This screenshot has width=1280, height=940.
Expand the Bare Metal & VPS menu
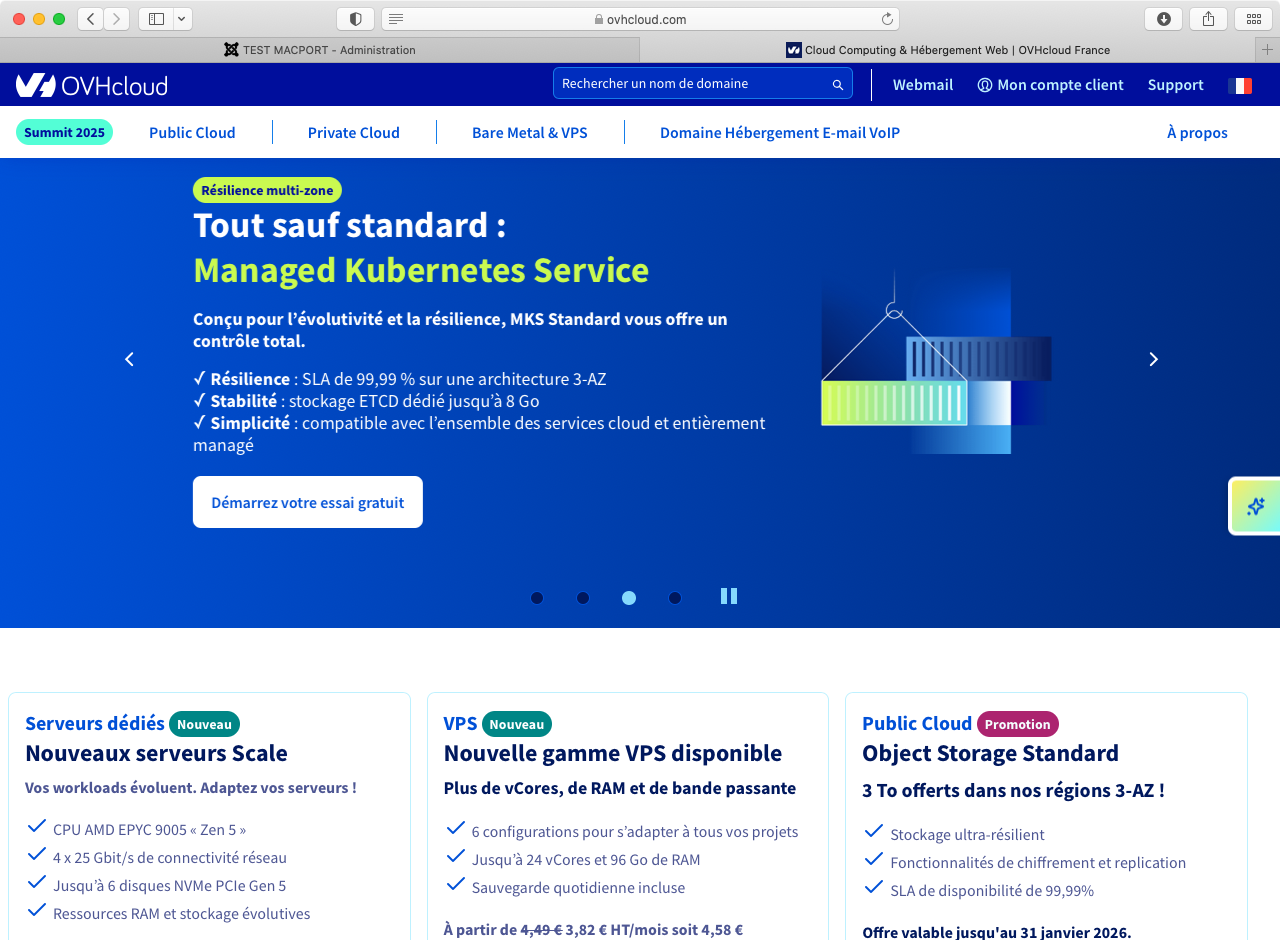(x=530, y=132)
